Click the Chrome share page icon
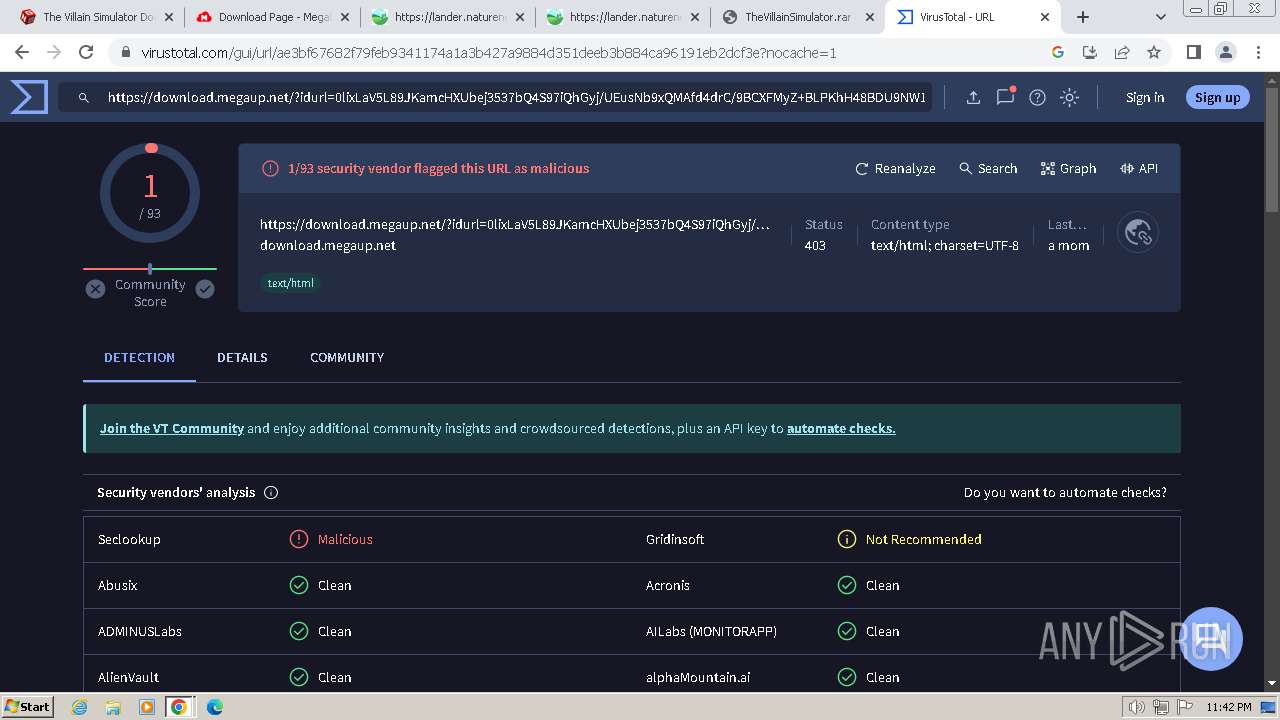This screenshot has width=1280, height=720. 1122,52
